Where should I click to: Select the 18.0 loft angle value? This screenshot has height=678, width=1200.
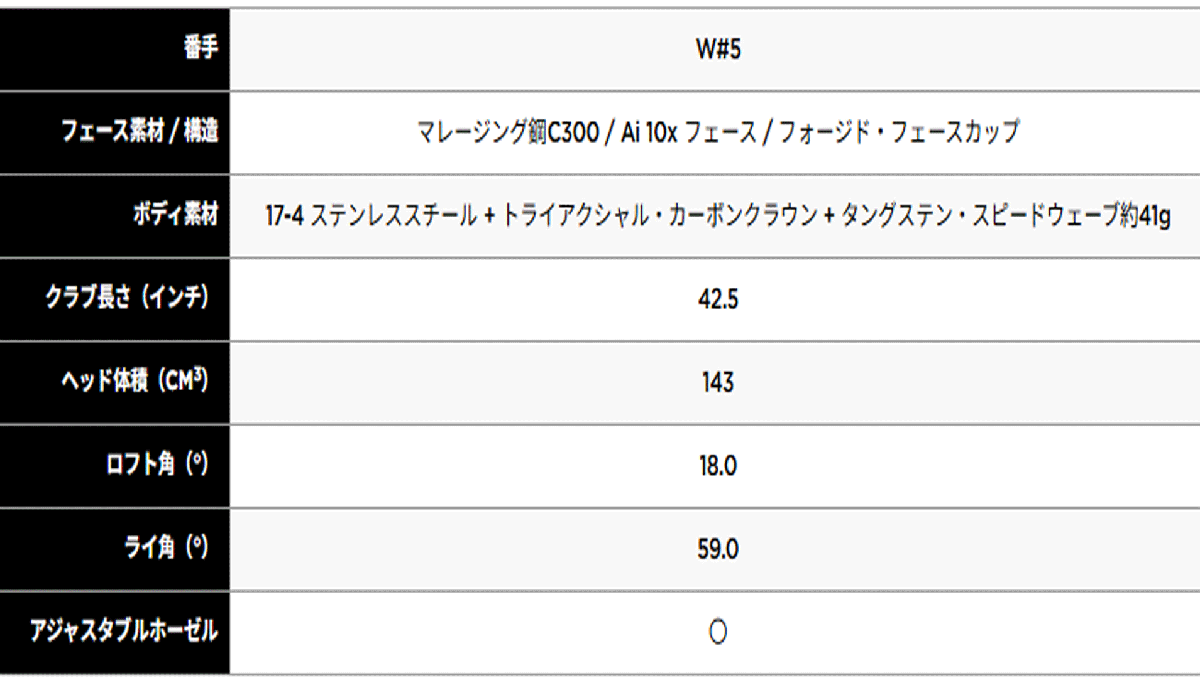tap(717, 466)
